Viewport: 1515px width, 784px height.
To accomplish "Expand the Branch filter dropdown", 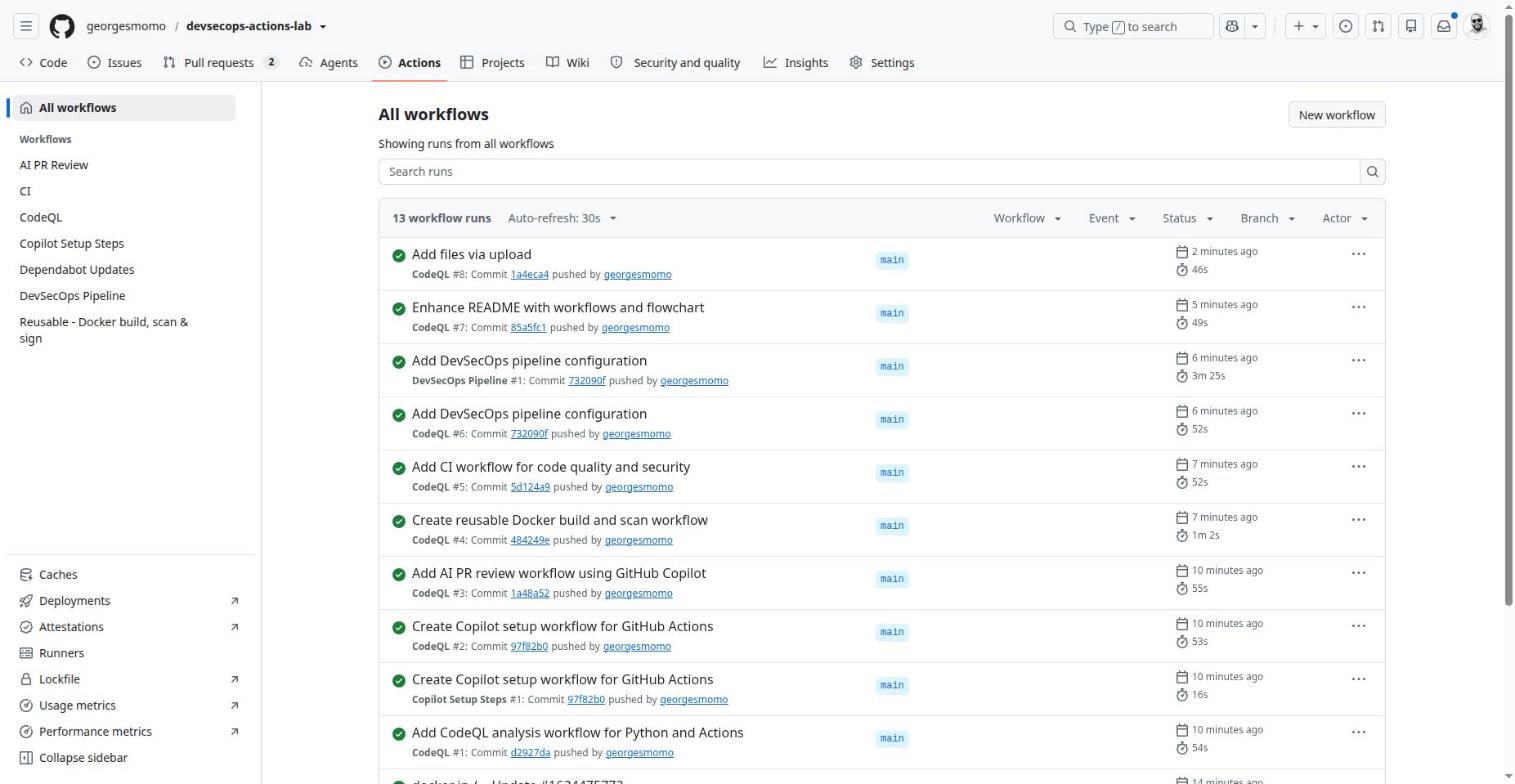I will [1267, 218].
